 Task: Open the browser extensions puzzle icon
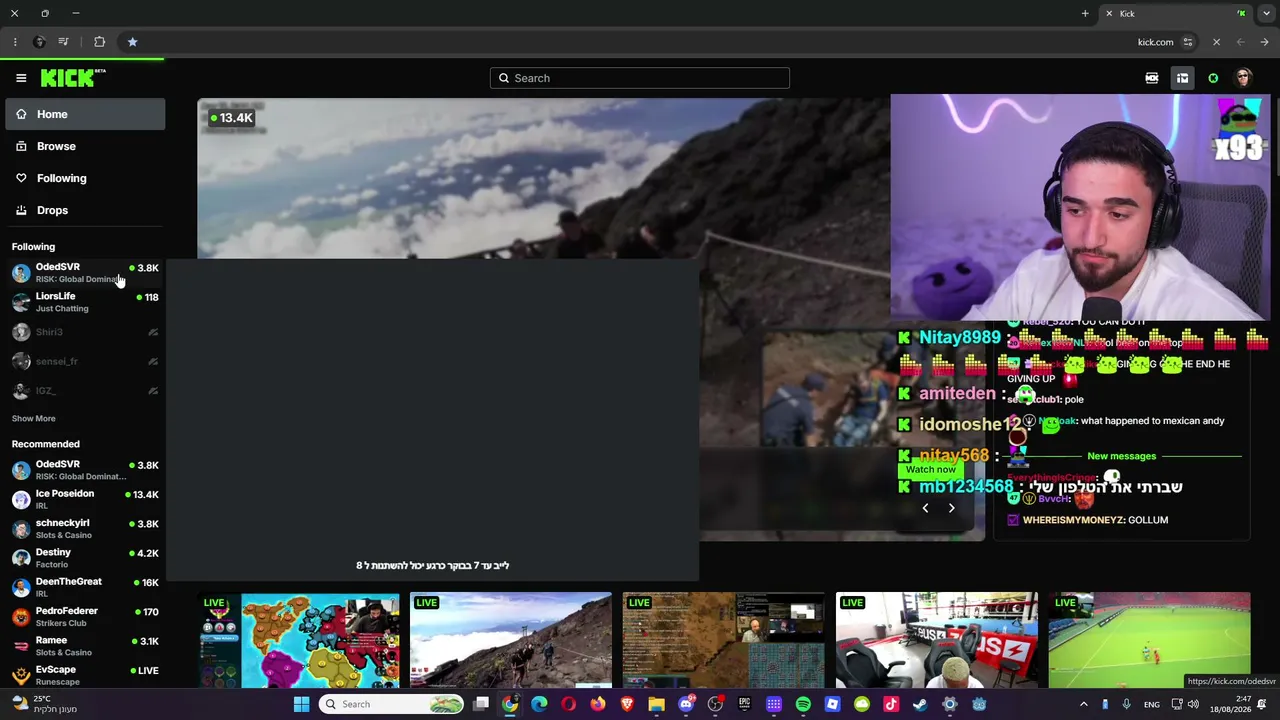[x=99, y=42]
